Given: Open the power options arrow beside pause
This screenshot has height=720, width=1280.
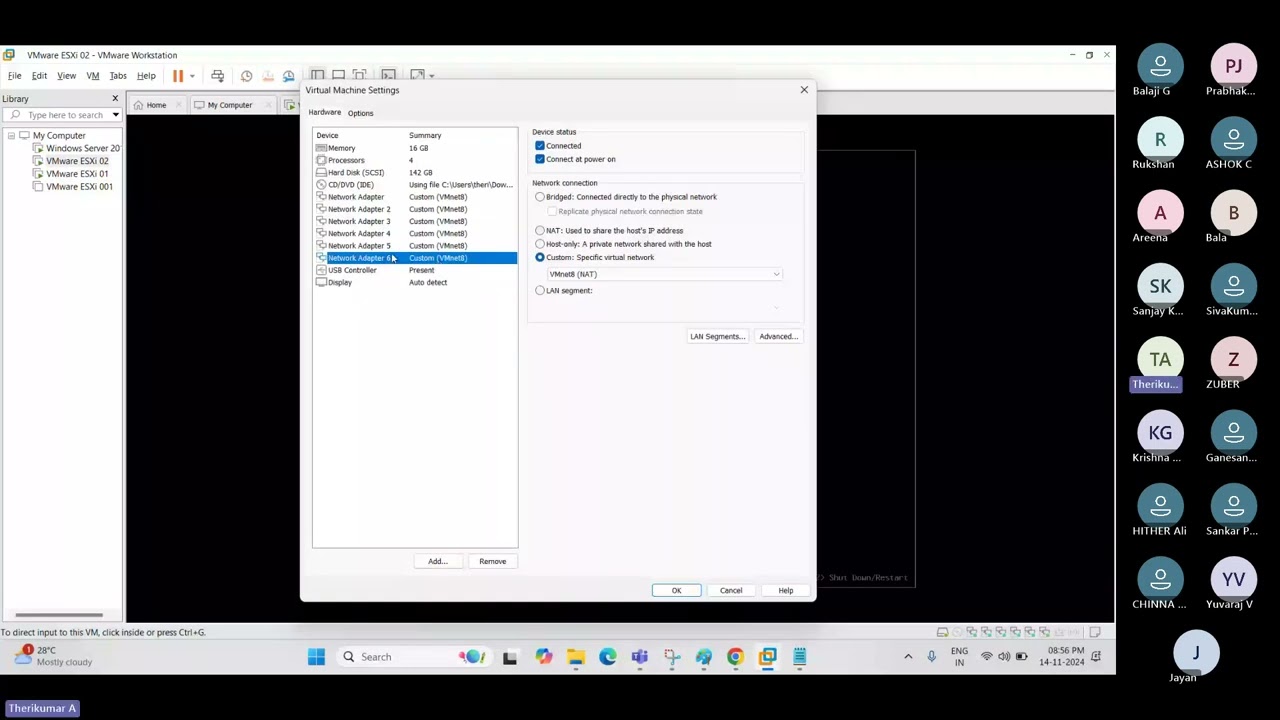Looking at the screenshot, I should (x=192, y=76).
